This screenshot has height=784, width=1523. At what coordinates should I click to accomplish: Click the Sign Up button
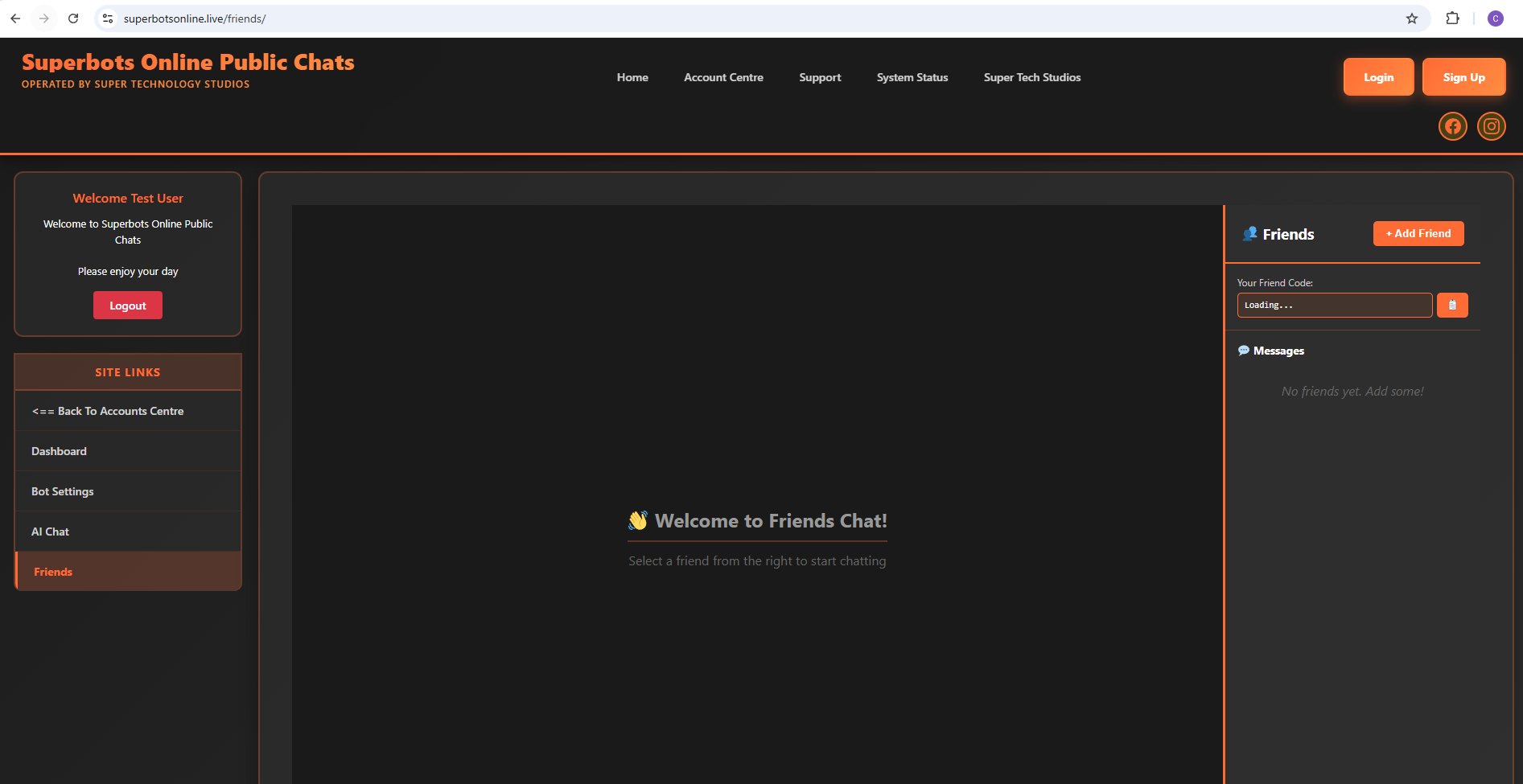pyautogui.click(x=1463, y=77)
